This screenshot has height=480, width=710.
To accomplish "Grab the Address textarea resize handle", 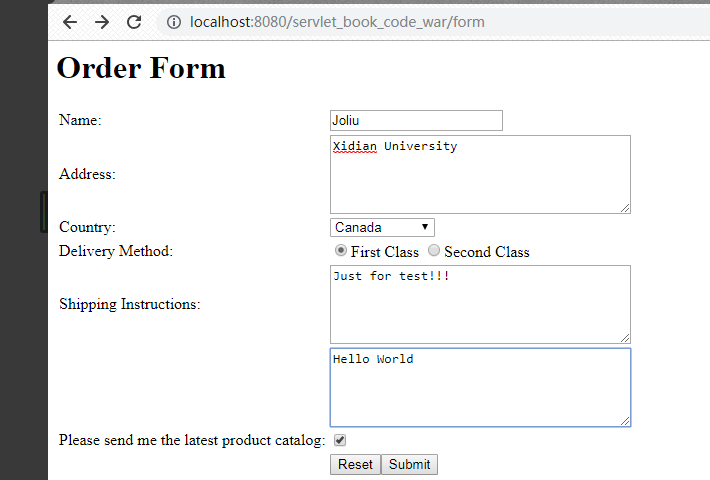I will [x=625, y=208].
